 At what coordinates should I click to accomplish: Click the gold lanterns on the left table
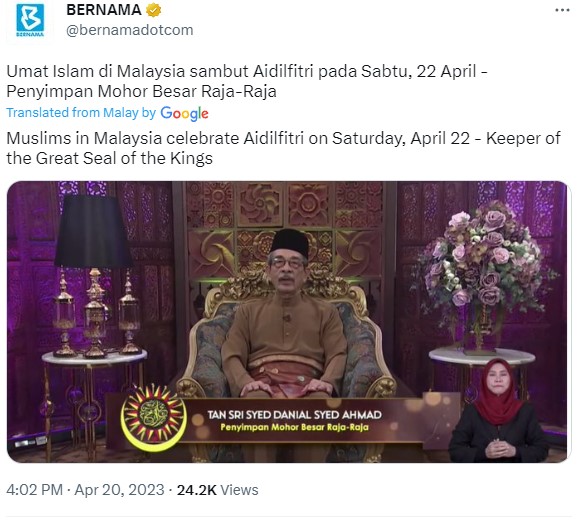[96, 314]
